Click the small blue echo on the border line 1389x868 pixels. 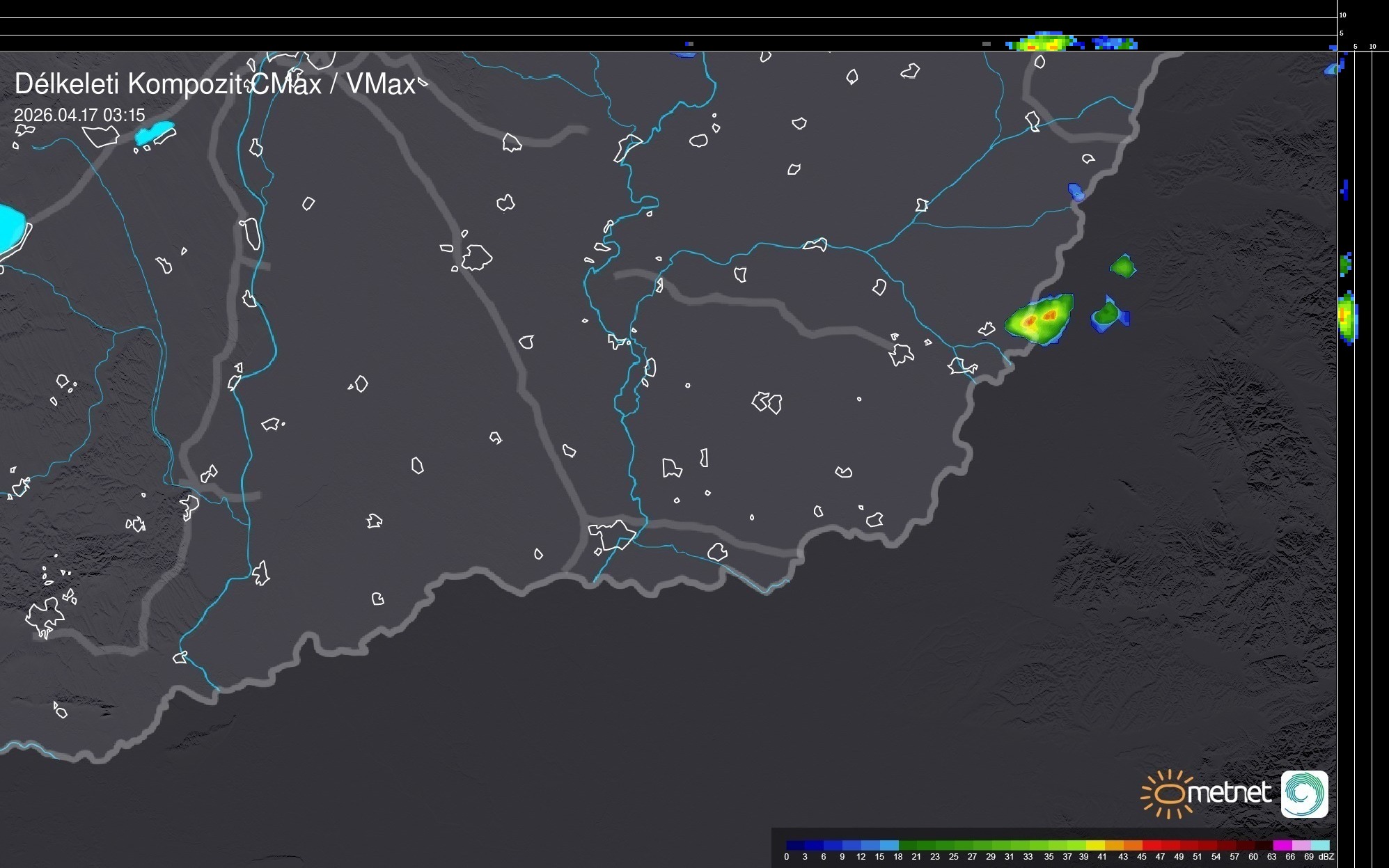coord(1076,191)
